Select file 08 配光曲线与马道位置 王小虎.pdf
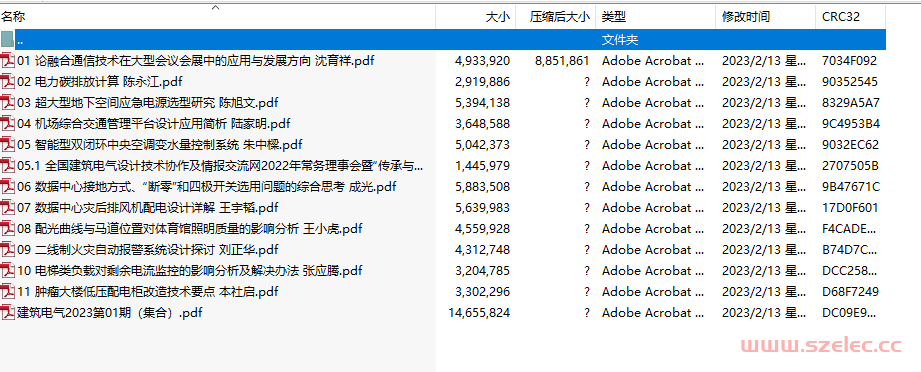This screenshot has height=372, width=921. (190, 229)
